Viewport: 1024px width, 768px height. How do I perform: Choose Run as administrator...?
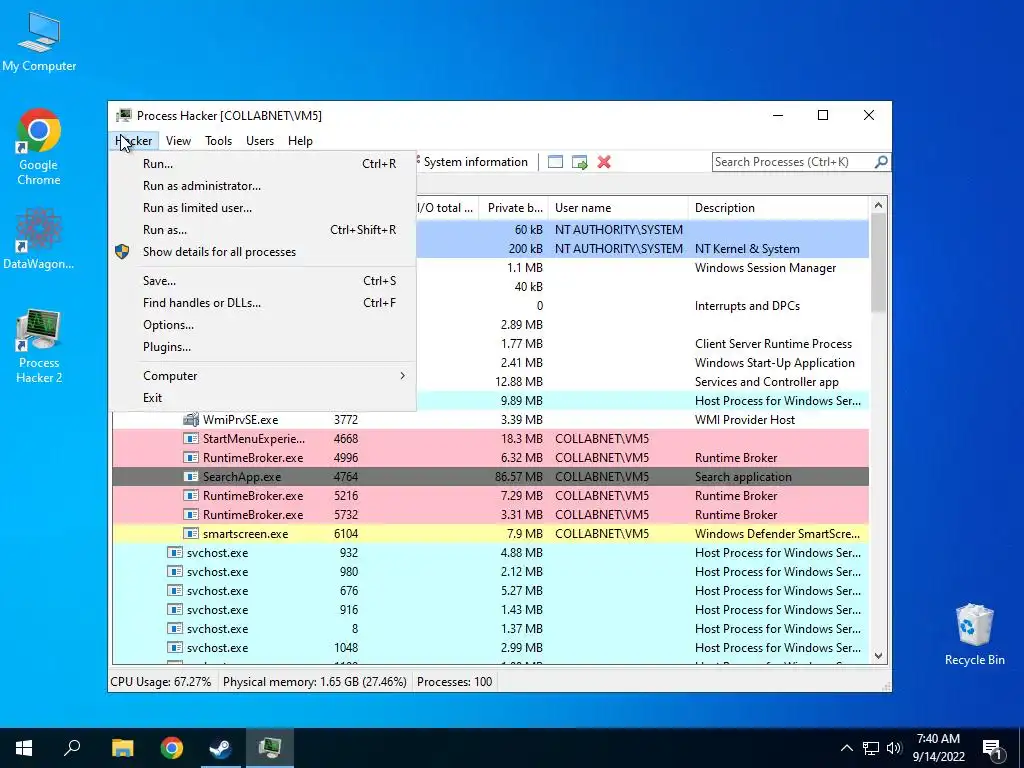(x=264, y=185)
